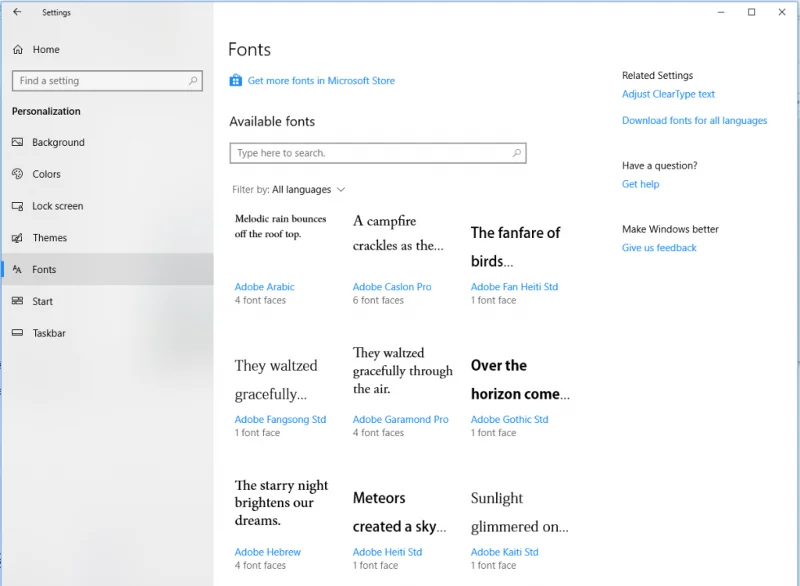
Task: Click the Microsoft Store bag icon
Action: [235, 81]
